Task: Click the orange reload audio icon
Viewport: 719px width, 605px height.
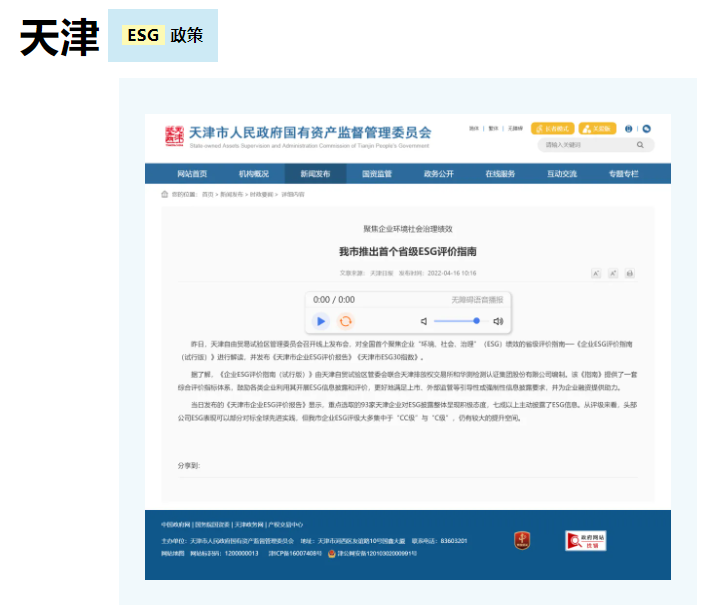Action: [x=346, y=321]
